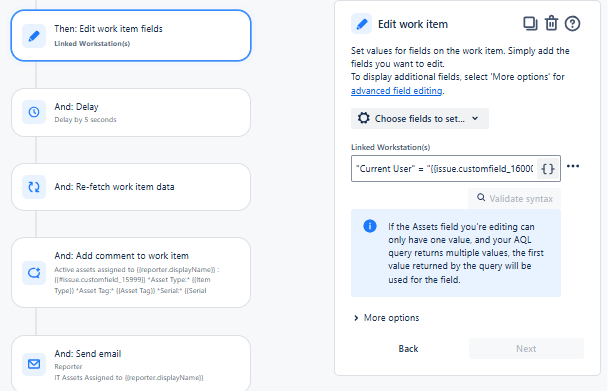Open the 'And: Re-fetch work item data' step

tap(131, 187)
